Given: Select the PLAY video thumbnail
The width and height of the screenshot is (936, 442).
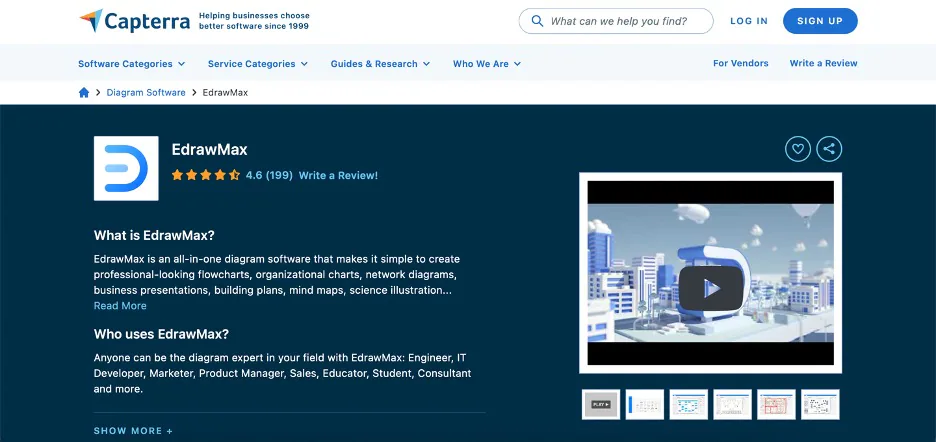Looking at the screenshot, I should pos(601,404).
